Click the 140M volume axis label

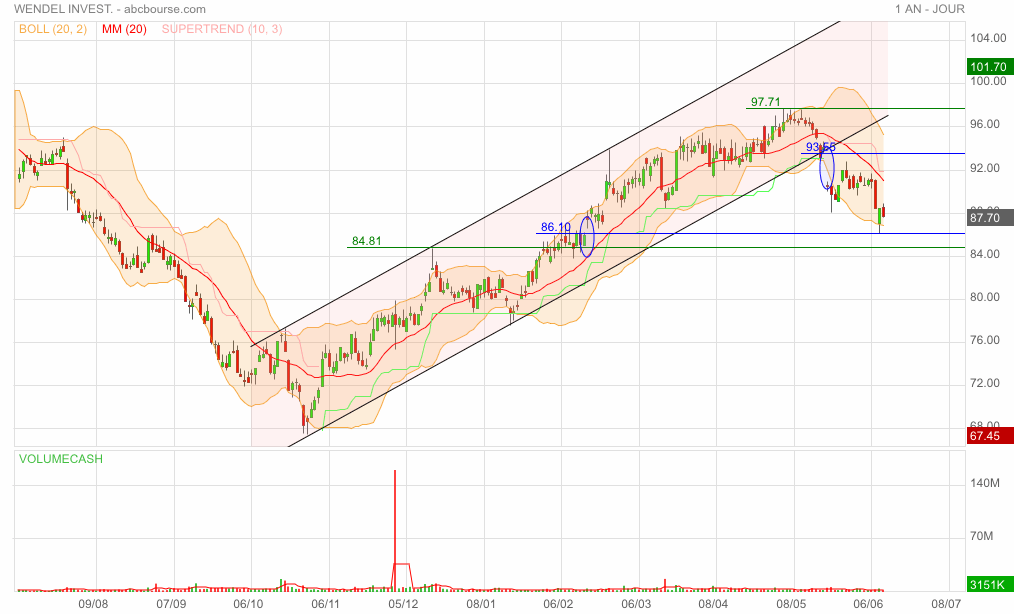(x=985, y=483)
